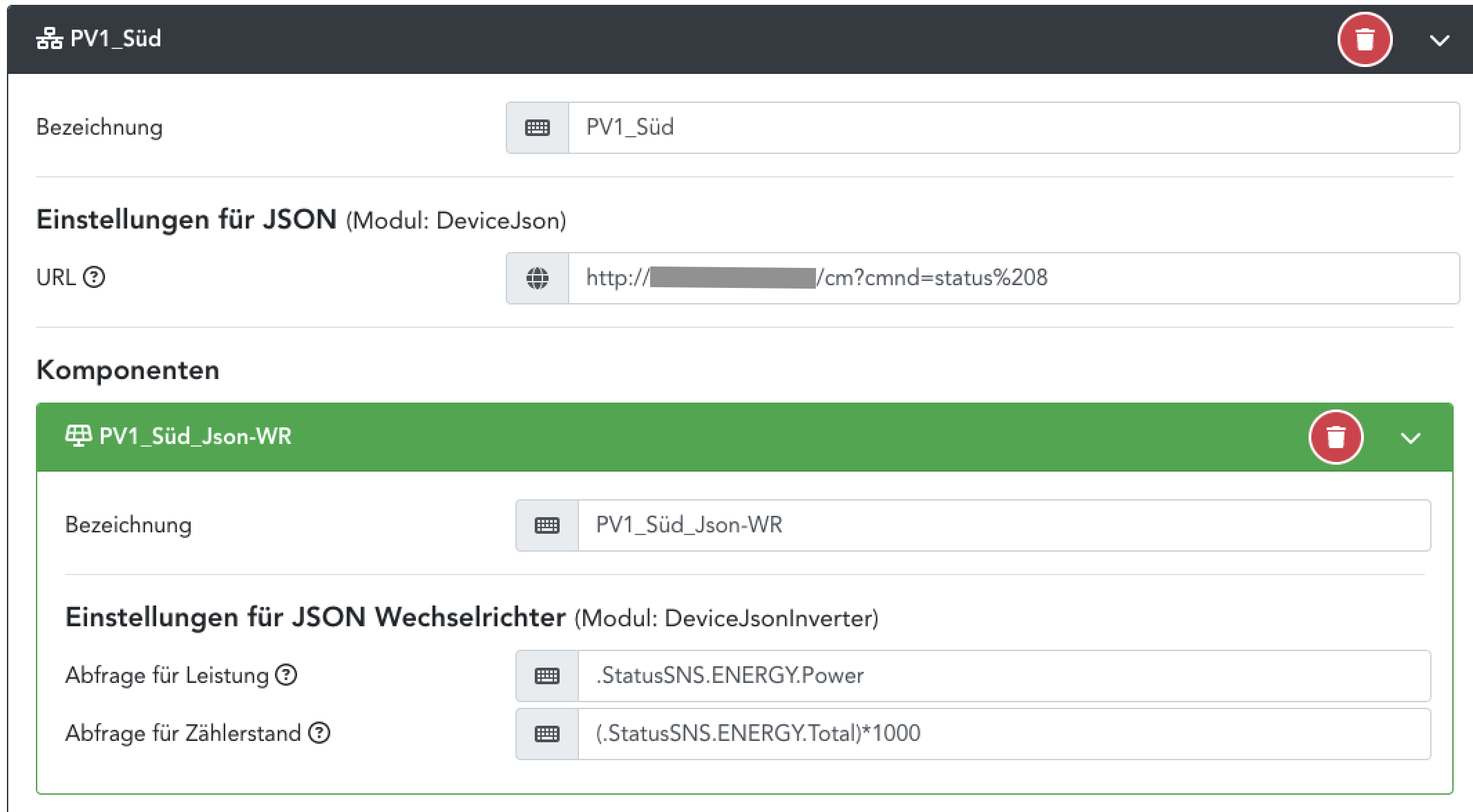Collapse the PV1_Süd_Json-WR component chevron

click(x=1410, y=438)
